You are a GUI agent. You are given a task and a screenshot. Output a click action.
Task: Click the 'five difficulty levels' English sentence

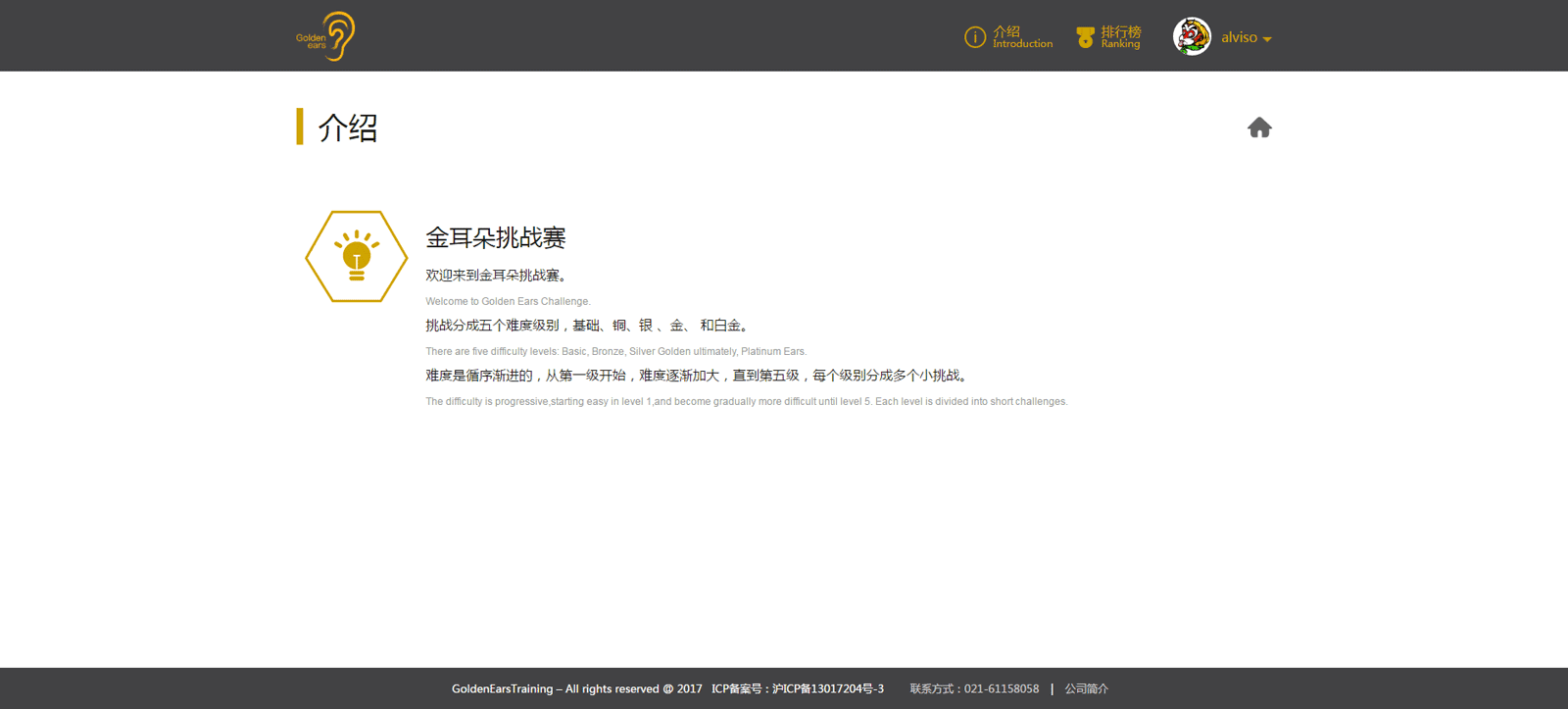point(615,351)
